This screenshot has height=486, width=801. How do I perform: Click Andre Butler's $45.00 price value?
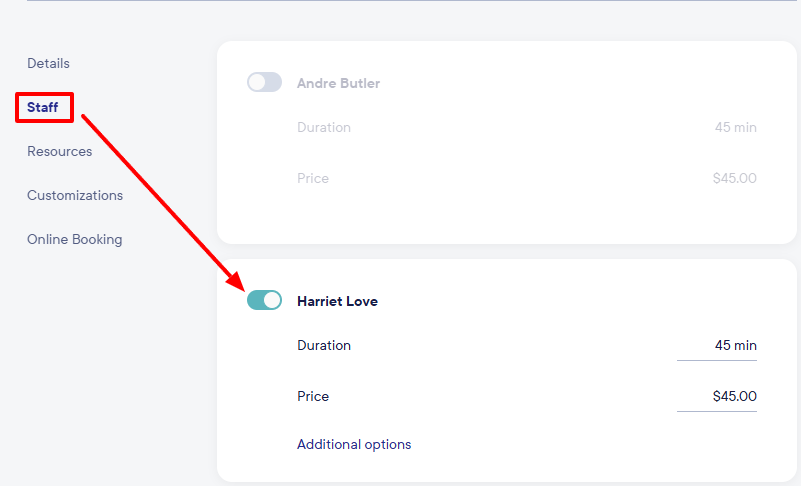(733, 178)
